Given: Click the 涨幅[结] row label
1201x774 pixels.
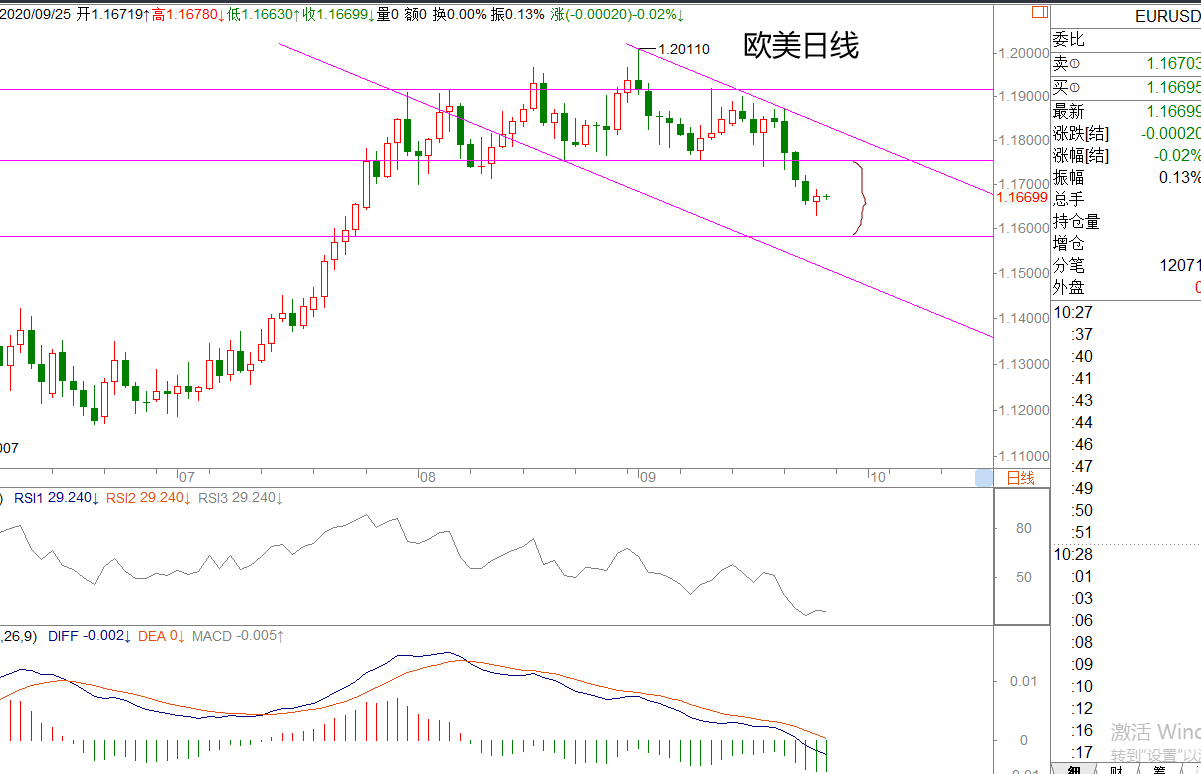Looking at the screenshot, I should tap(1080, 155).
